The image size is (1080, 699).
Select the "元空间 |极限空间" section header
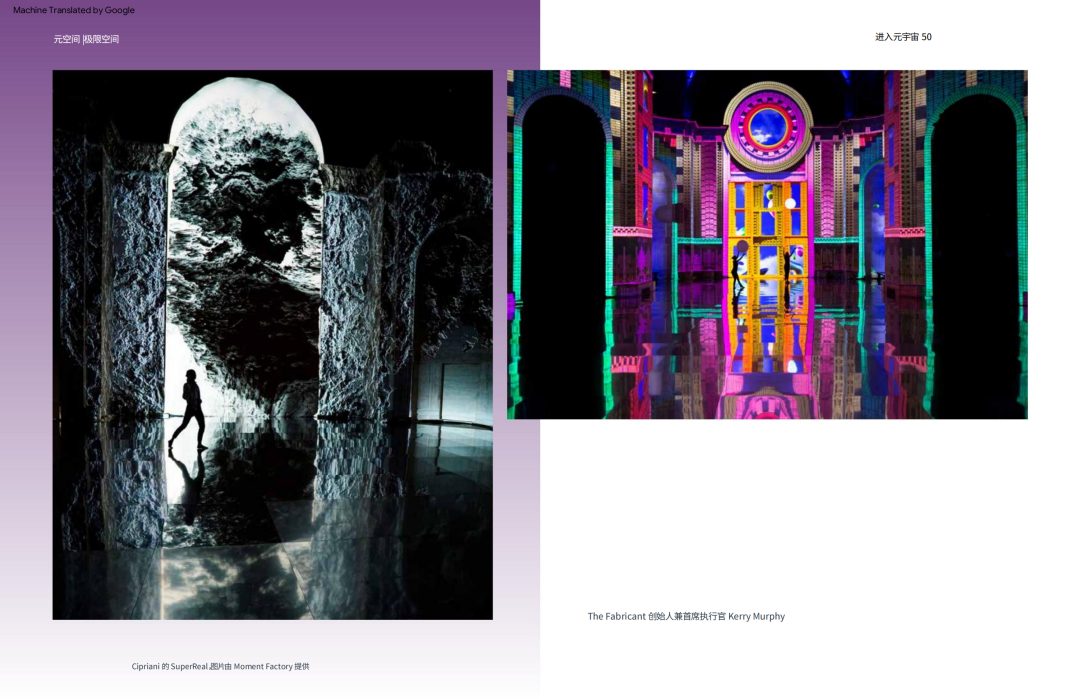pos(86,39)
